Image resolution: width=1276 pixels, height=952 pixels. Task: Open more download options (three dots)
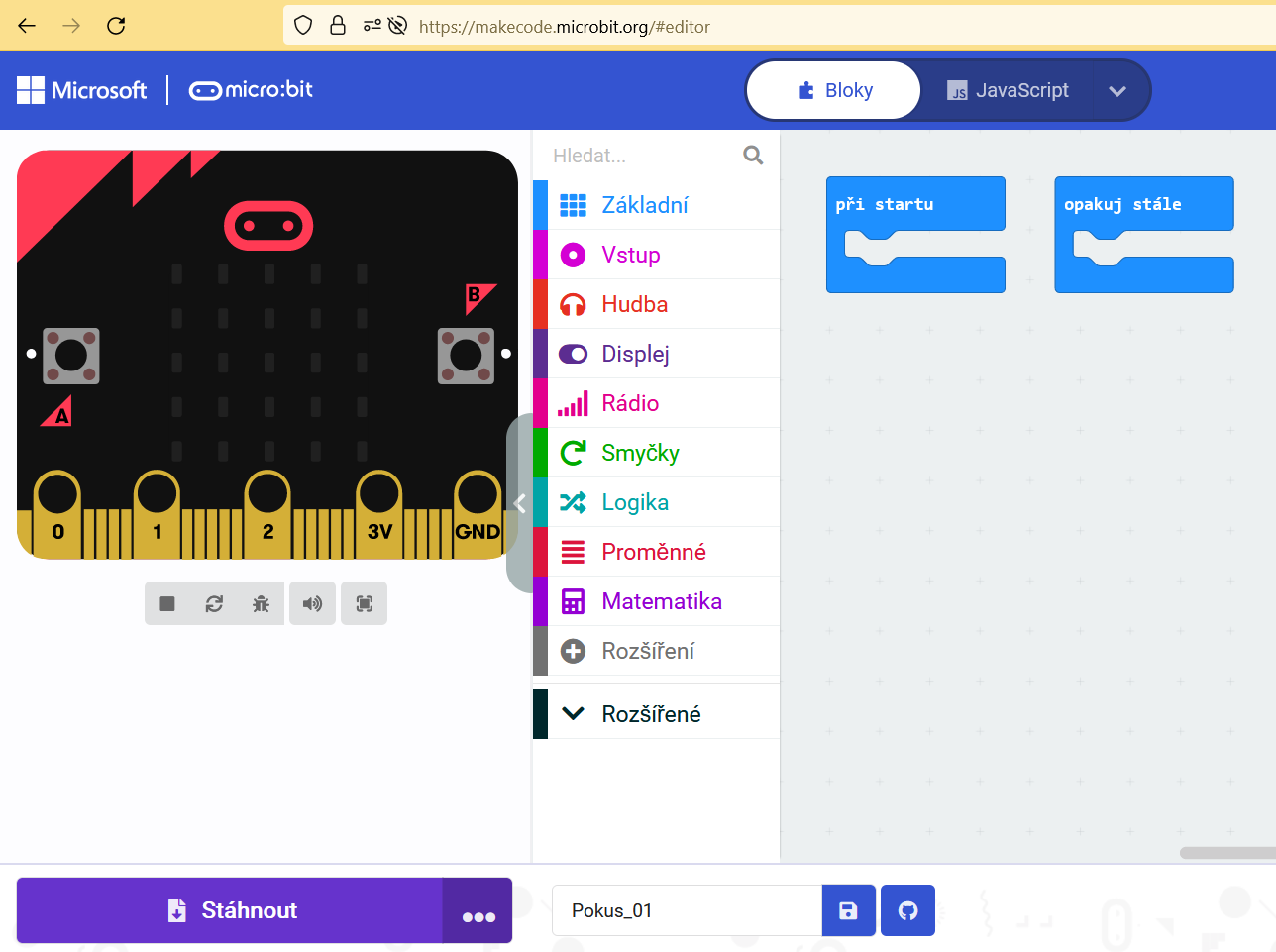(478, 912)
